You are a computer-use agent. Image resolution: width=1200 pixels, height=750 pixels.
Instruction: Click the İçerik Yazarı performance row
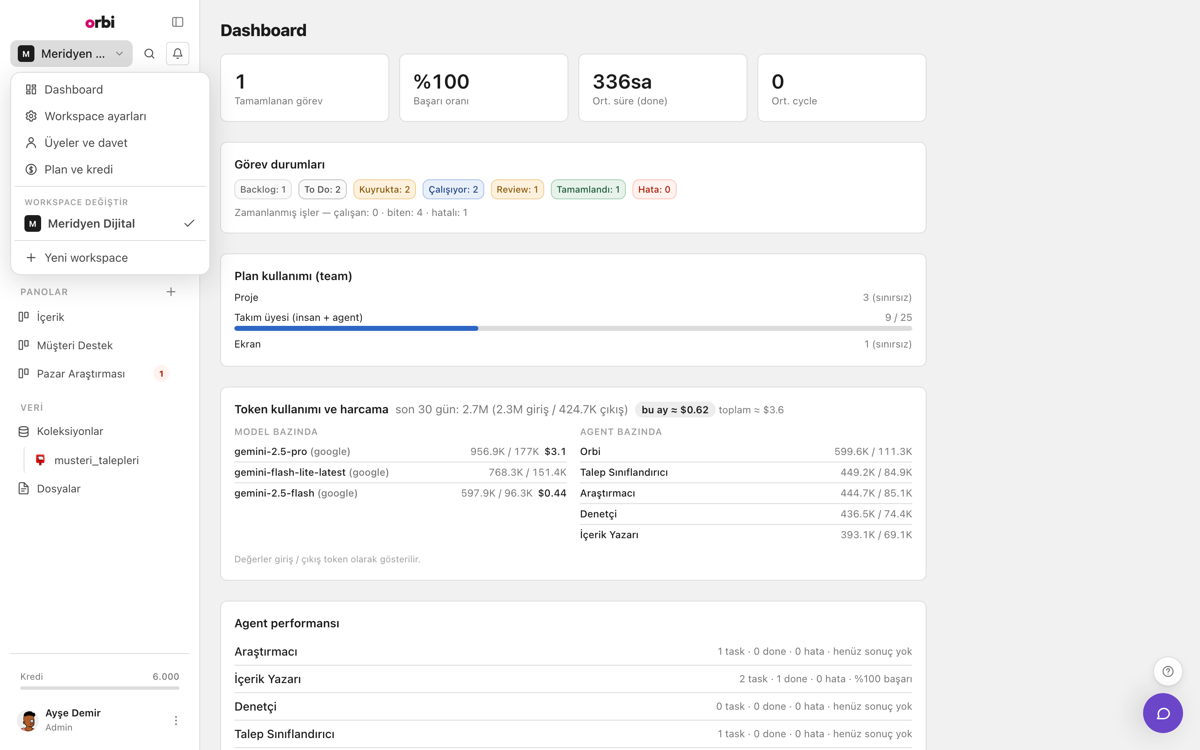point(573,679)
